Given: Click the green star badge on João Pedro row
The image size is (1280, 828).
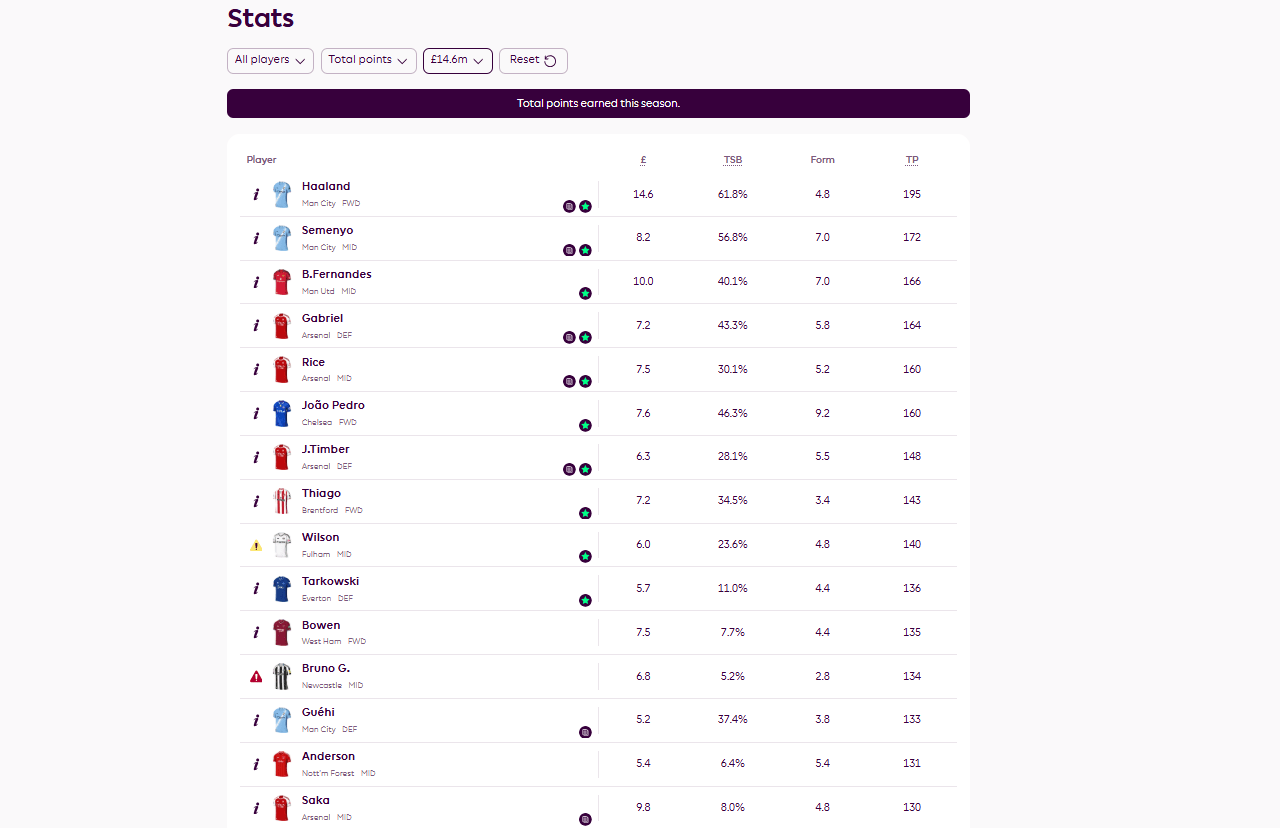Looking at the screenshot, I should point(585,425).
